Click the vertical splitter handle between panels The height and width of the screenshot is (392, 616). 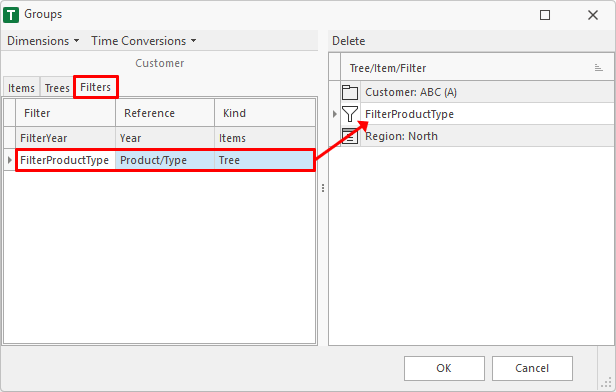(323, 188)
